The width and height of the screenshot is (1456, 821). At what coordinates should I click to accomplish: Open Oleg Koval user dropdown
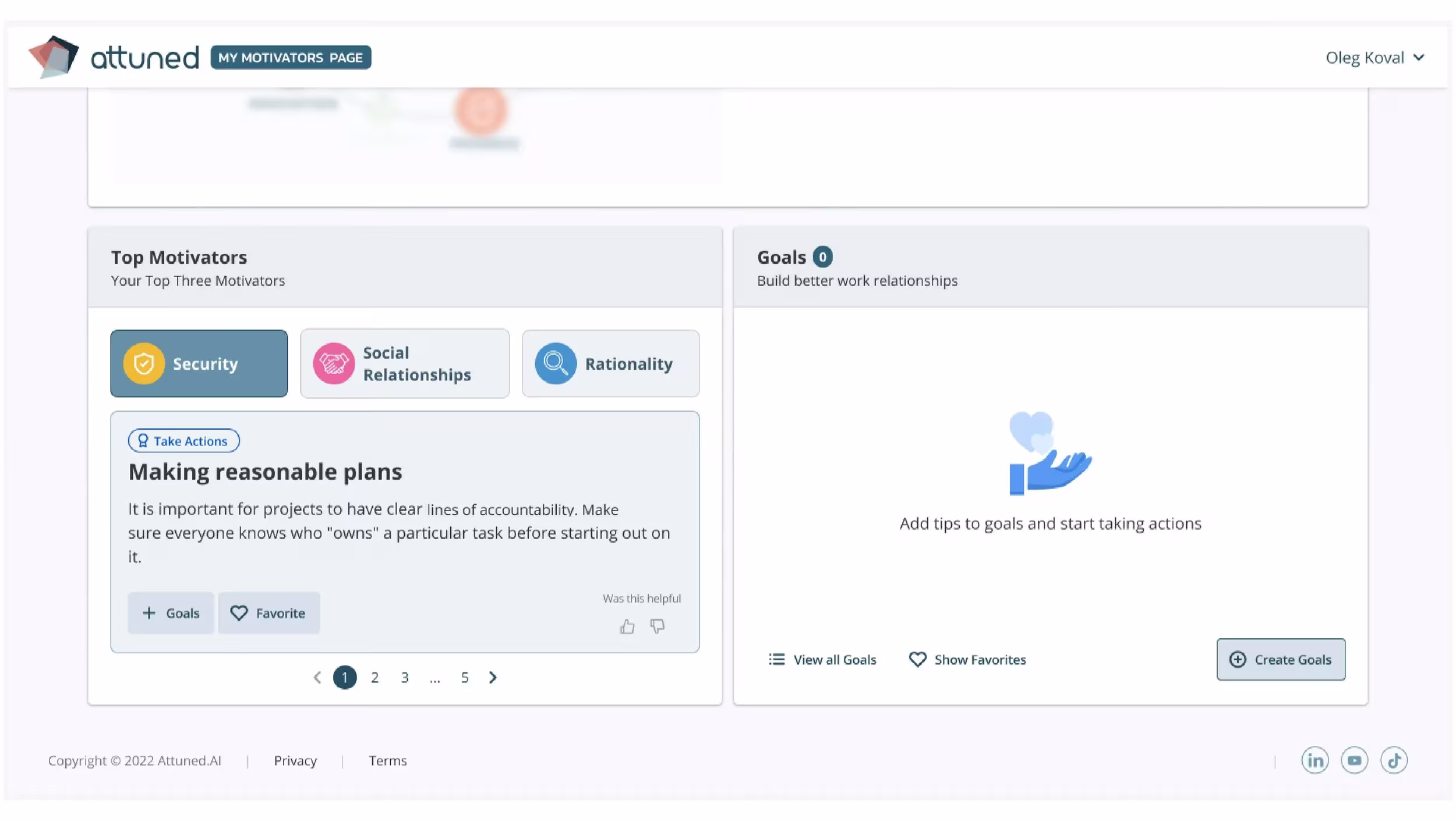(x=1374, y=58)
